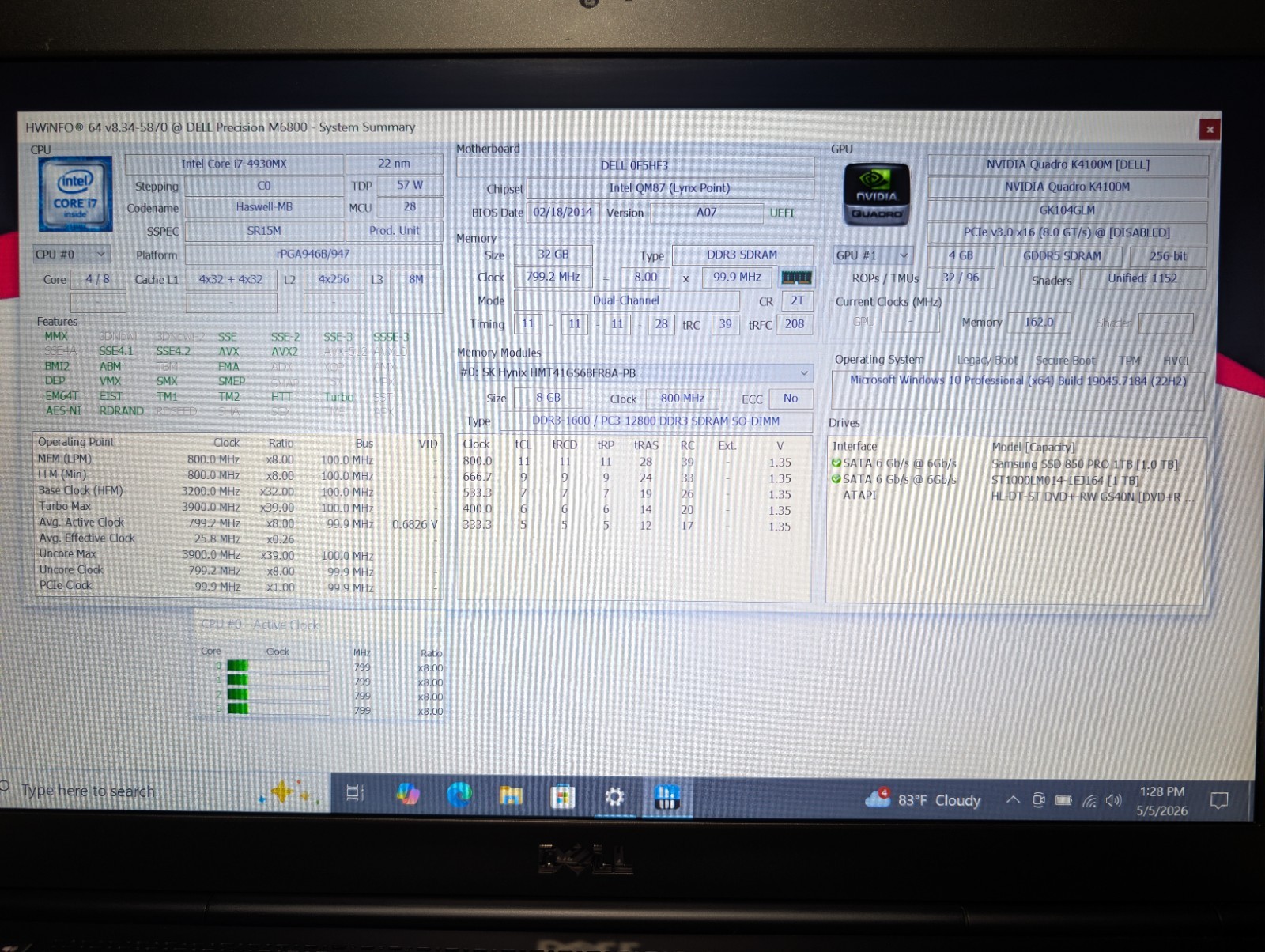1265x952 pixels.
Task: Click green status icon for ST1000LM014 SATA row
Action: [x=836, y=479]
